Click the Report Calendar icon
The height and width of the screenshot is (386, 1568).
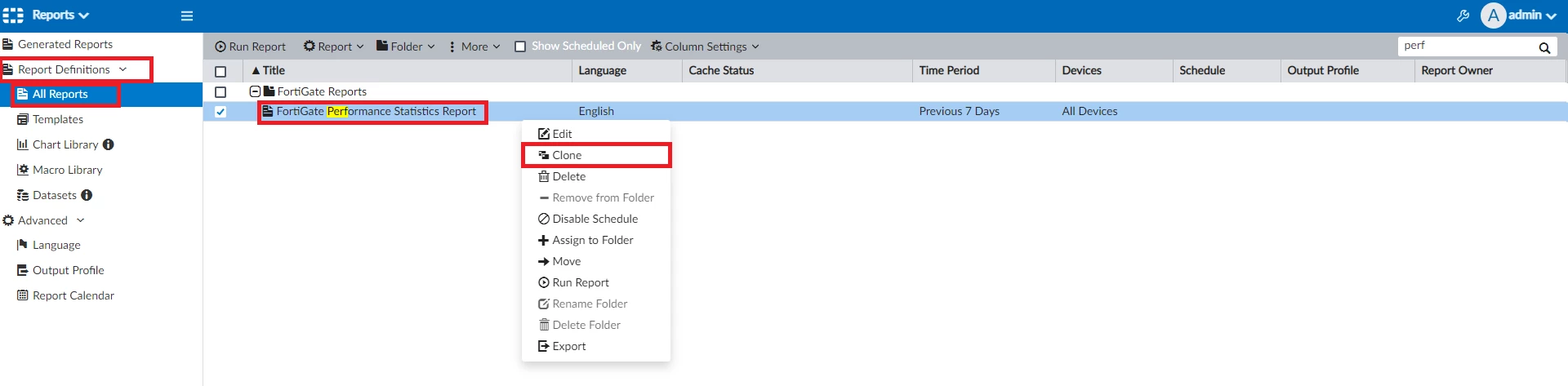23,295
